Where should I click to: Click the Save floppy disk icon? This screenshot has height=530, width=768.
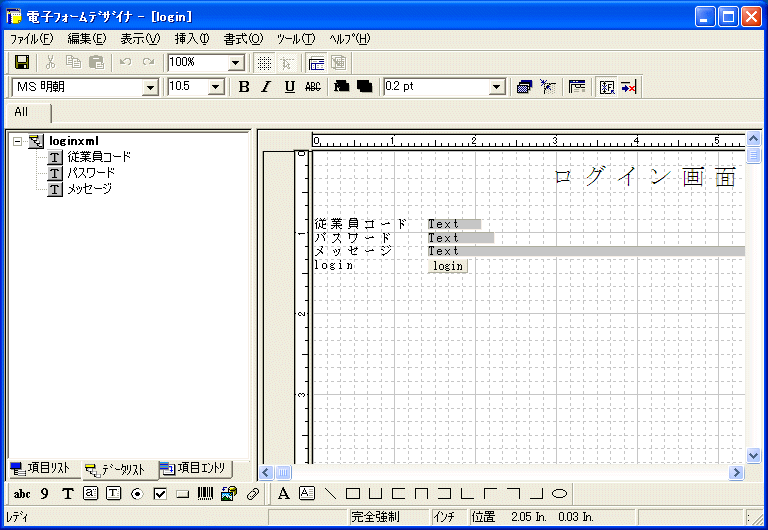[22, 62]
